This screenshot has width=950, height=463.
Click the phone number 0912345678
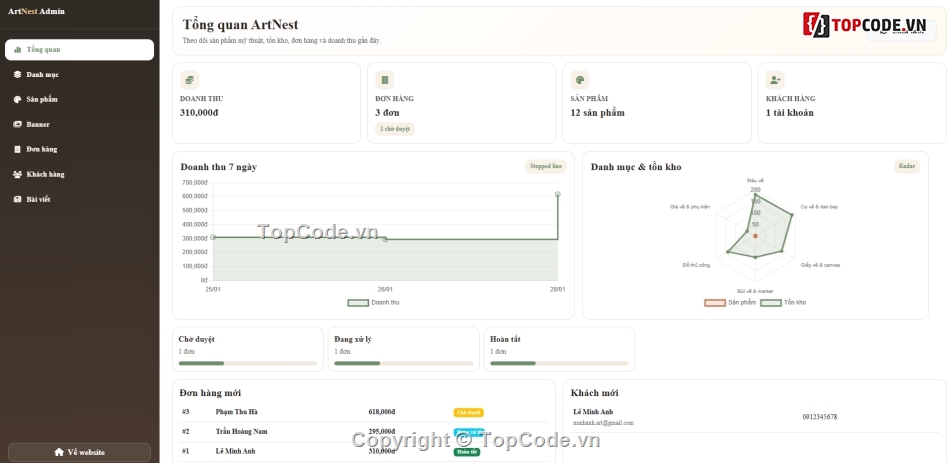click(820, 417)
